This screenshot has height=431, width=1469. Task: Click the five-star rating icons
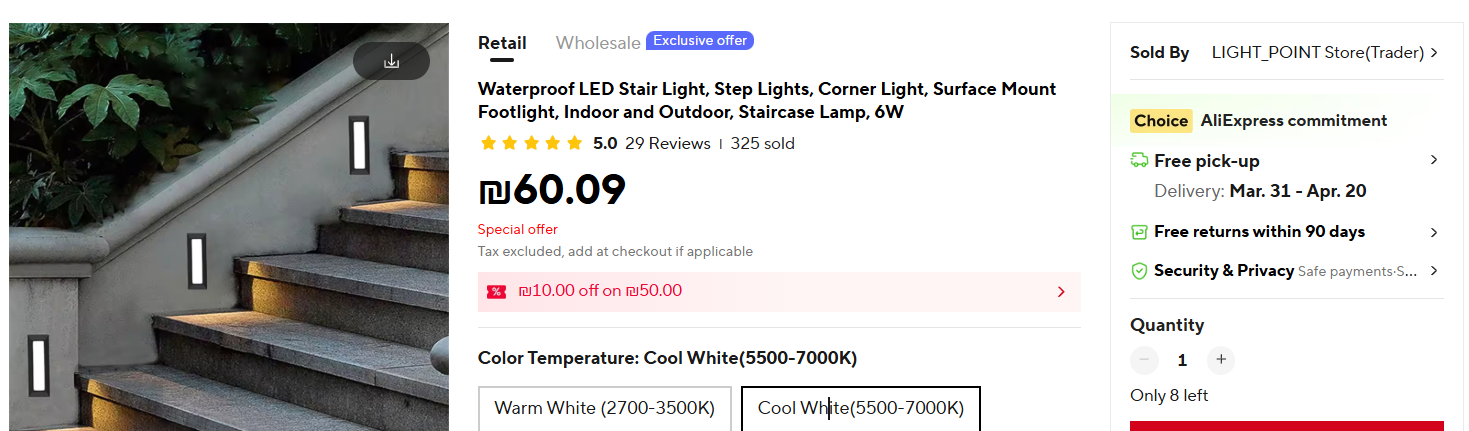(531, 143)
